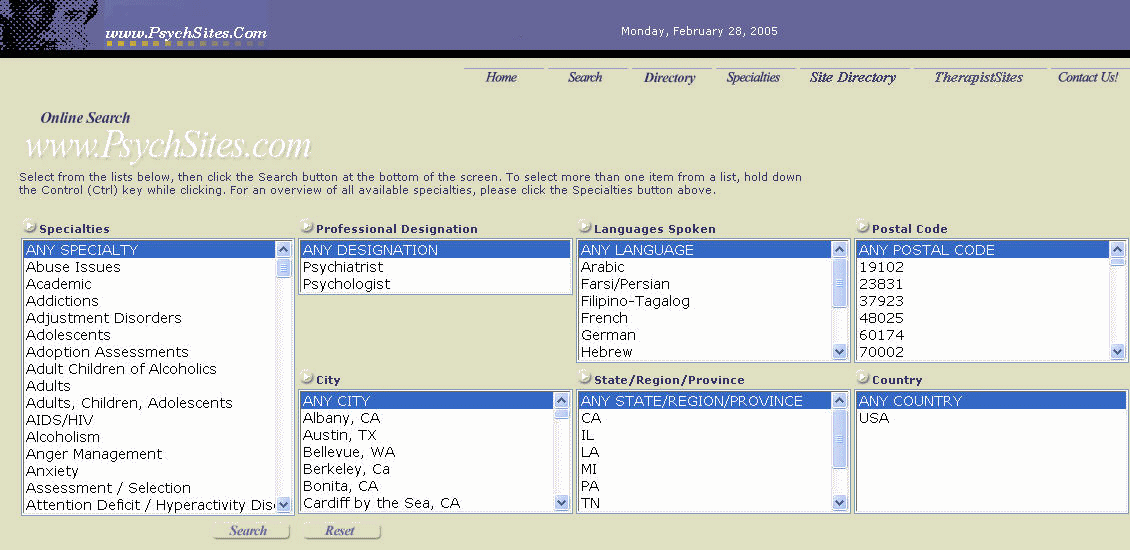
Task: Click the bullet icon beside Professional Designation
Action: click(306, 226)
